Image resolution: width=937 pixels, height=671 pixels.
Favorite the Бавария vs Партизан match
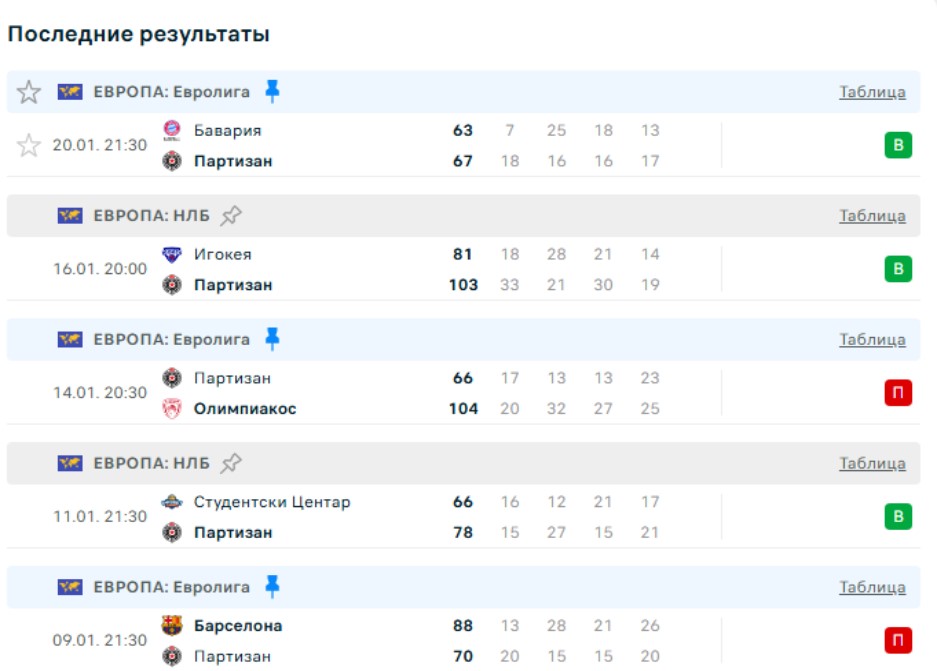(x=29, y=146)
